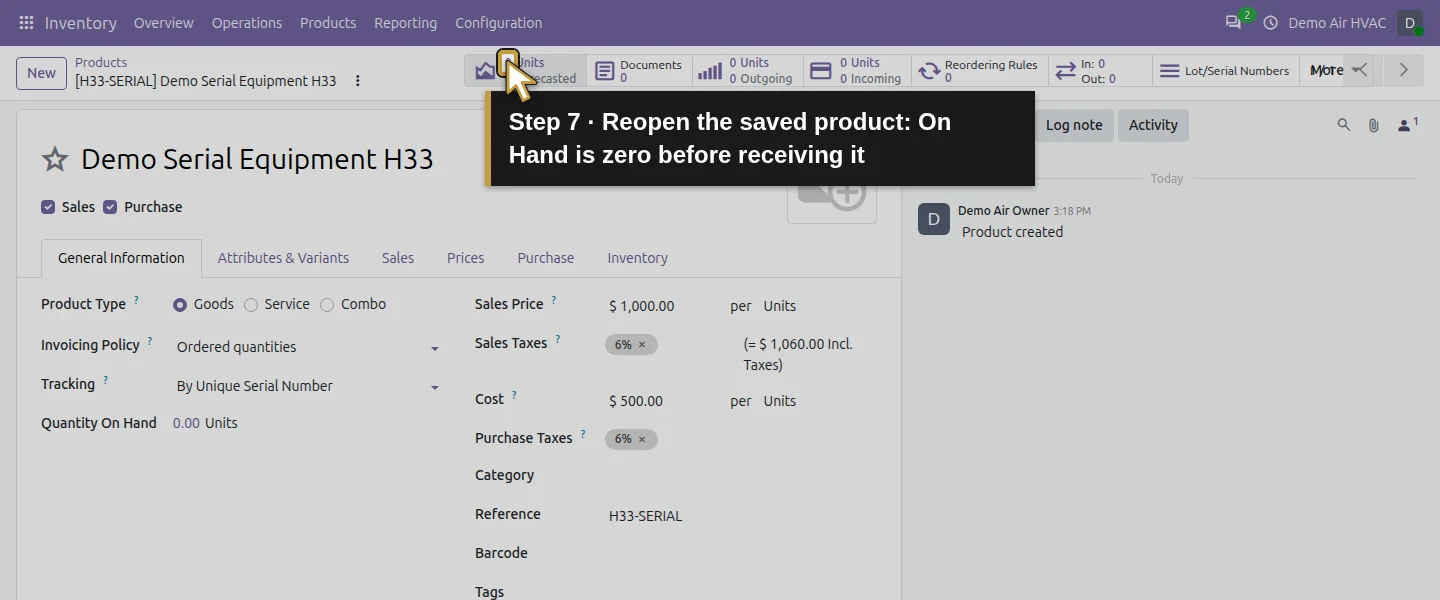Click the Activity button in chatter

pos(1153,125)
